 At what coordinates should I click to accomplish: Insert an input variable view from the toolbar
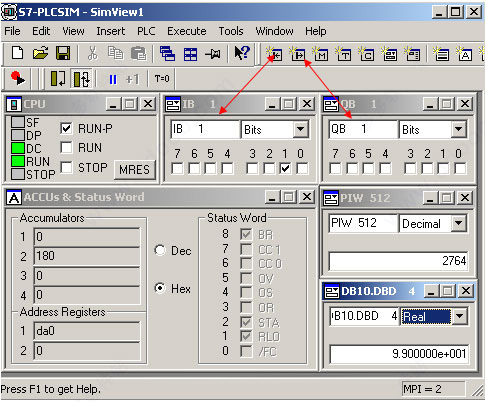click(x=274, y=54)
